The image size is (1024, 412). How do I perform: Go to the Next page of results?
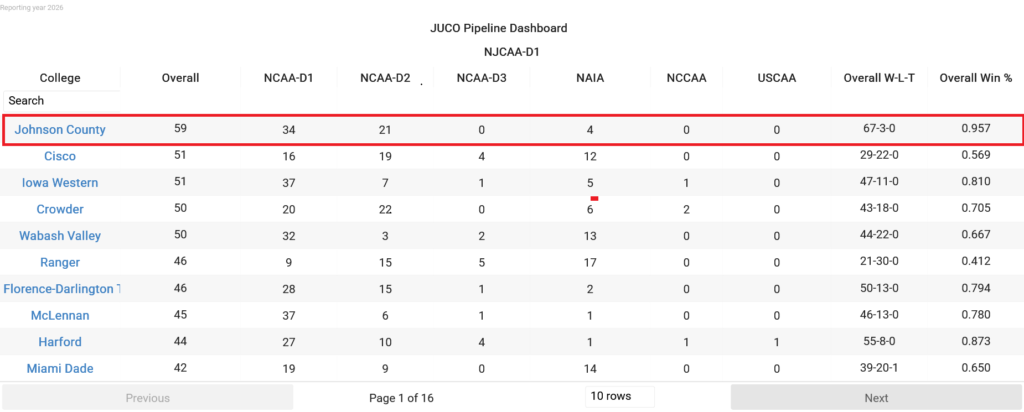pos(876,398)
